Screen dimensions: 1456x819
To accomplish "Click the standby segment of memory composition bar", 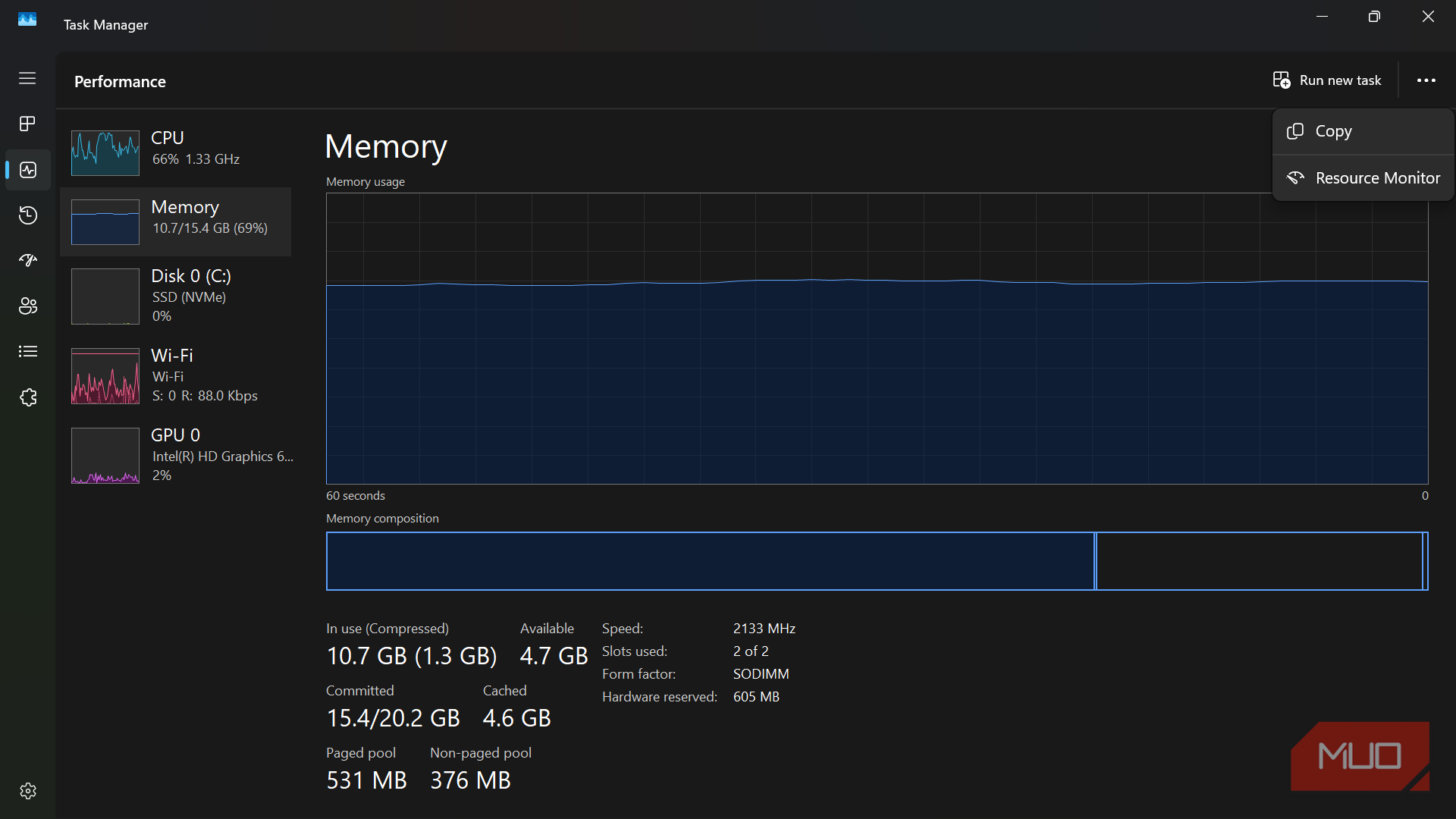I will (1260, 561).
